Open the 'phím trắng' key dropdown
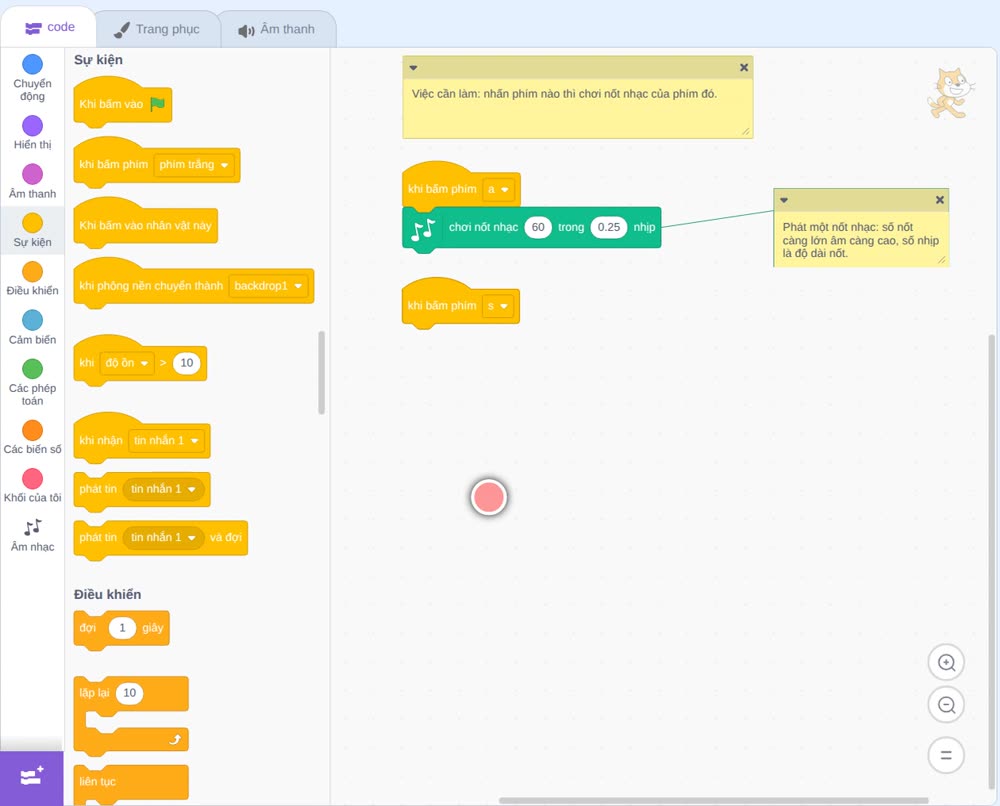This screenshot has height=806, width=1000. coord(194,165)
